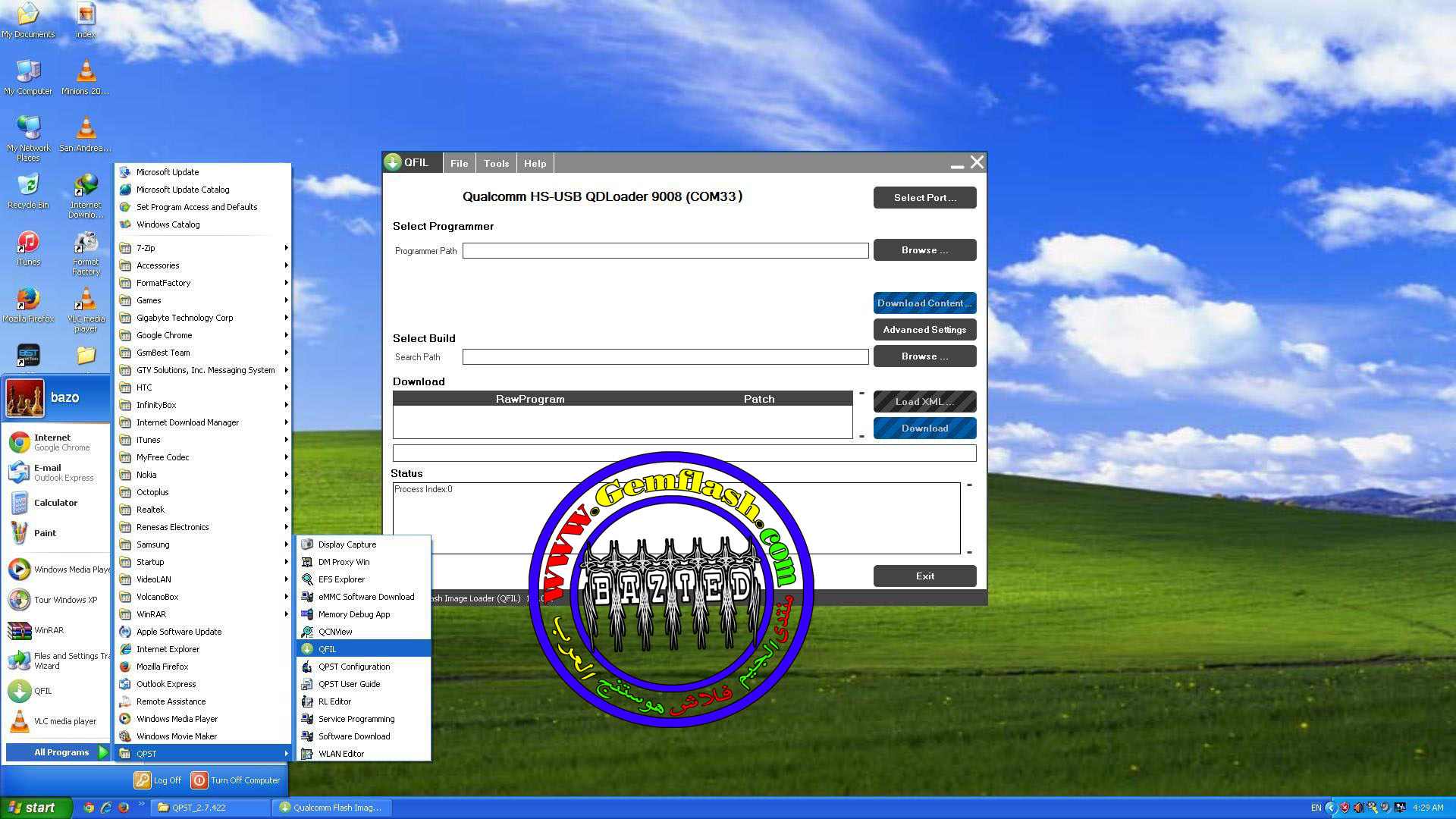Open QCNView from the submenu
The height and width of the screenshot is (819, 1456).
[x=363, y=632]
